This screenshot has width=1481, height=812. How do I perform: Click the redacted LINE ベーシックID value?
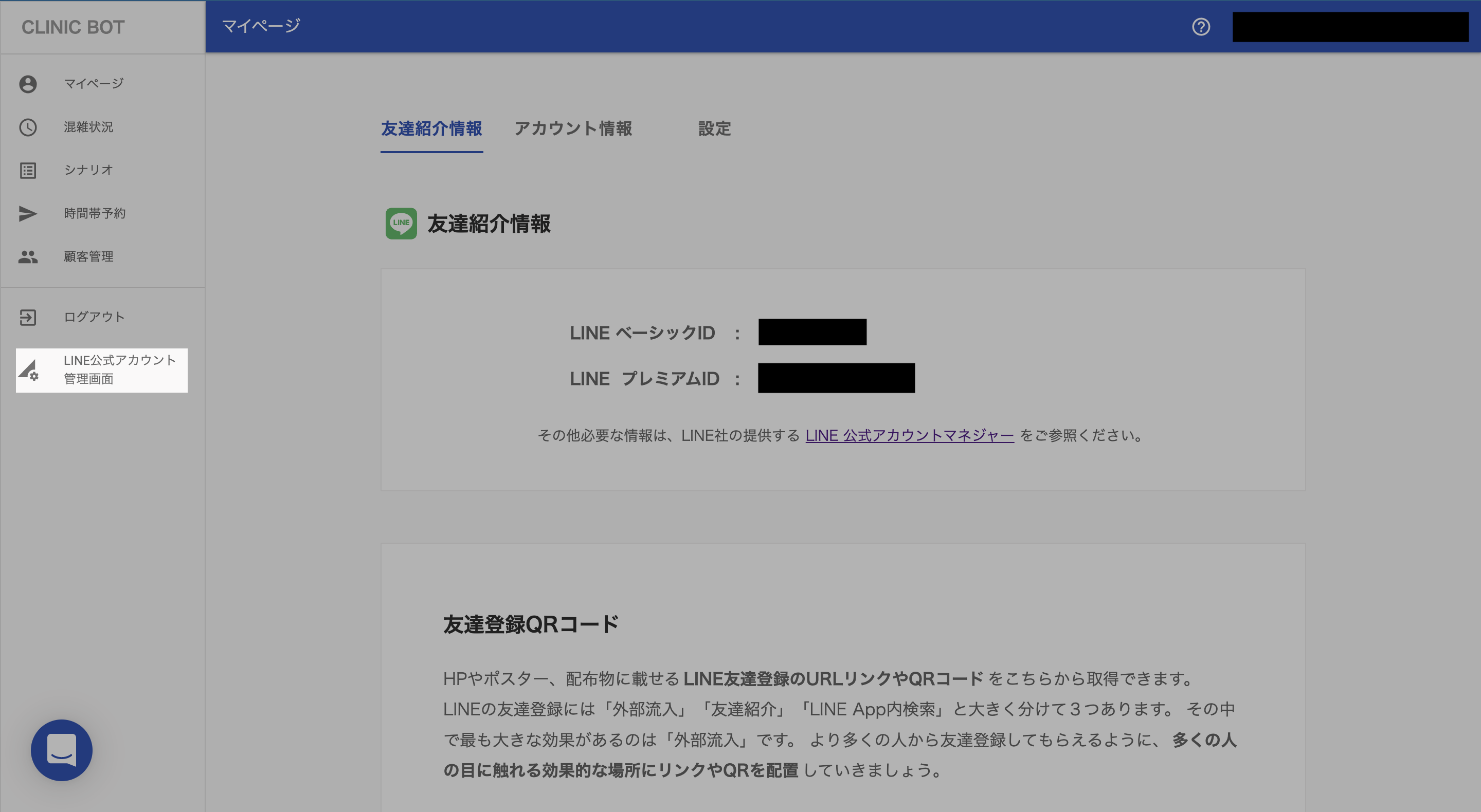coord(812,332)
